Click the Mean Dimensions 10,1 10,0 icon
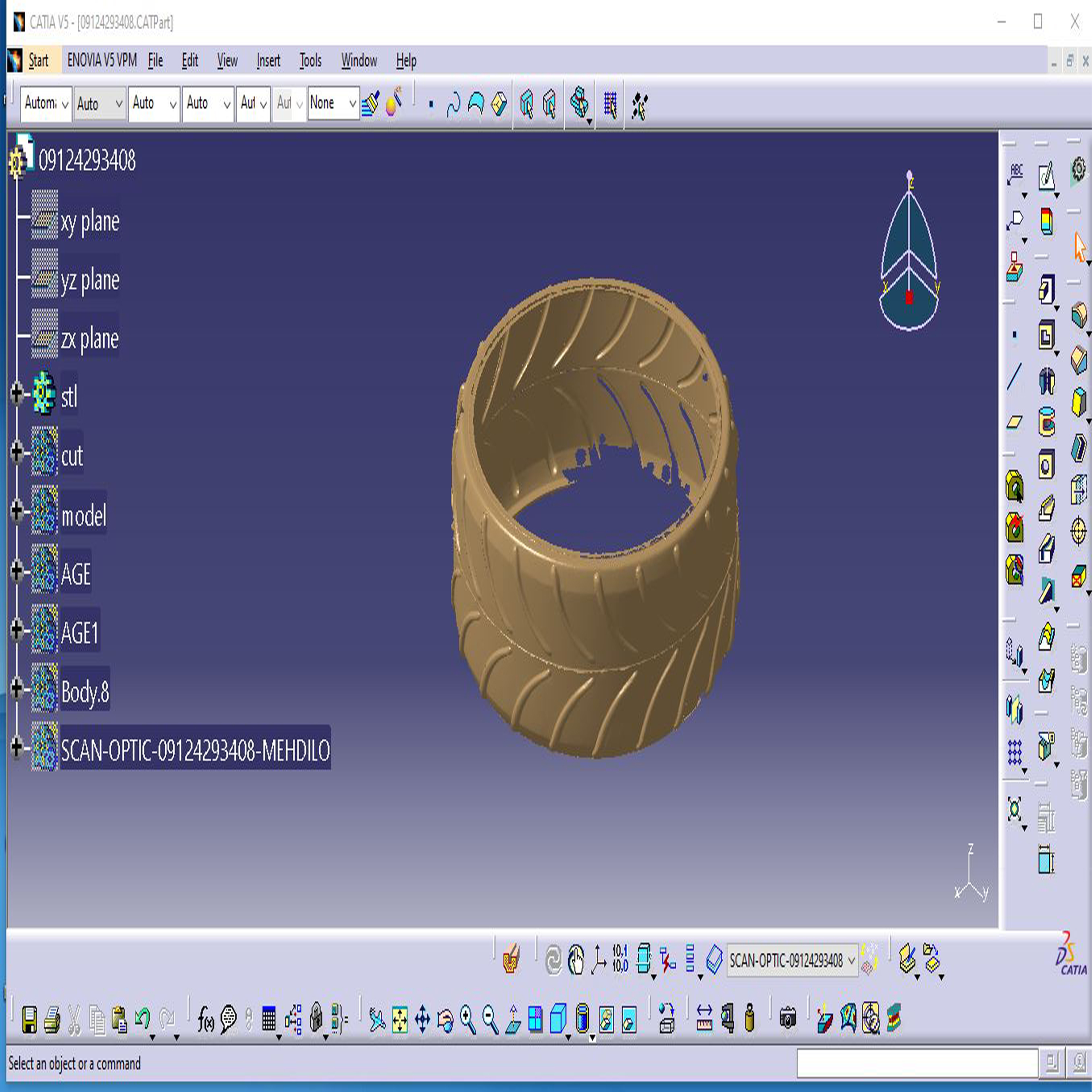The height and width of the screenshot is (1092, 1092). [x=620, y=960]
